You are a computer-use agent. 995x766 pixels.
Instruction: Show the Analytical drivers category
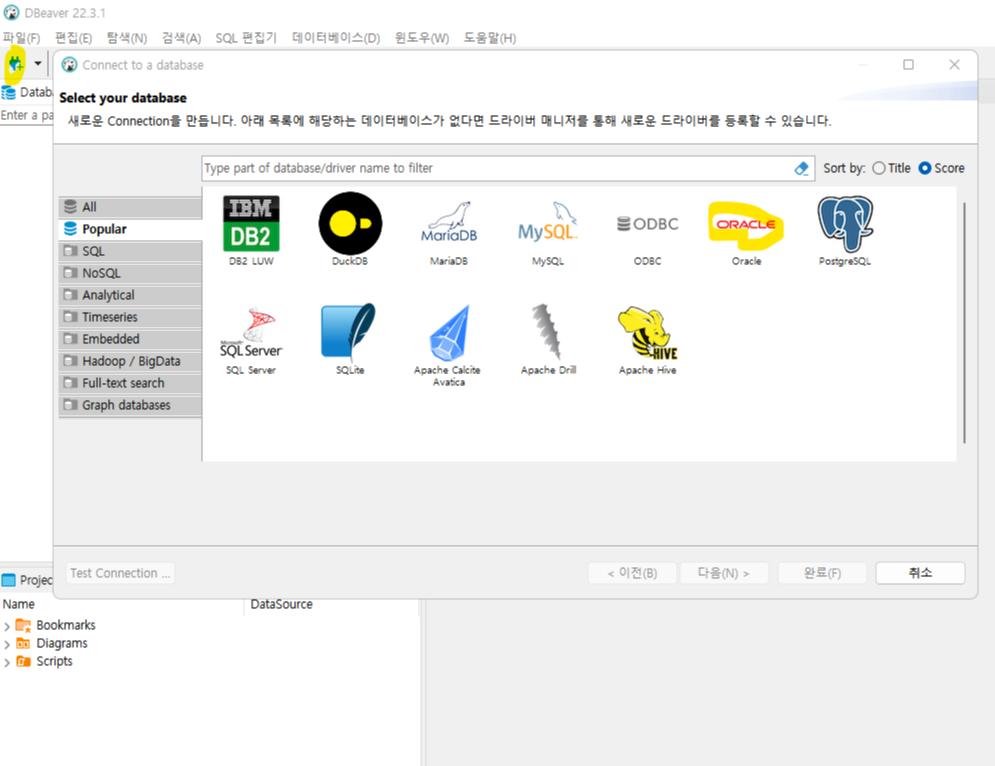click(x=130, y=295)
